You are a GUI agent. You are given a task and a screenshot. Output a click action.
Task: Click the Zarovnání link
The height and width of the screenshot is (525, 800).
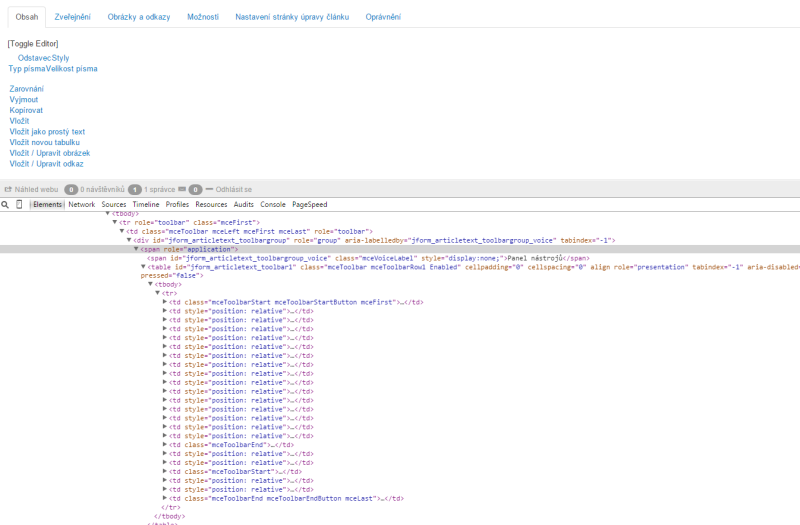[27, 89]
